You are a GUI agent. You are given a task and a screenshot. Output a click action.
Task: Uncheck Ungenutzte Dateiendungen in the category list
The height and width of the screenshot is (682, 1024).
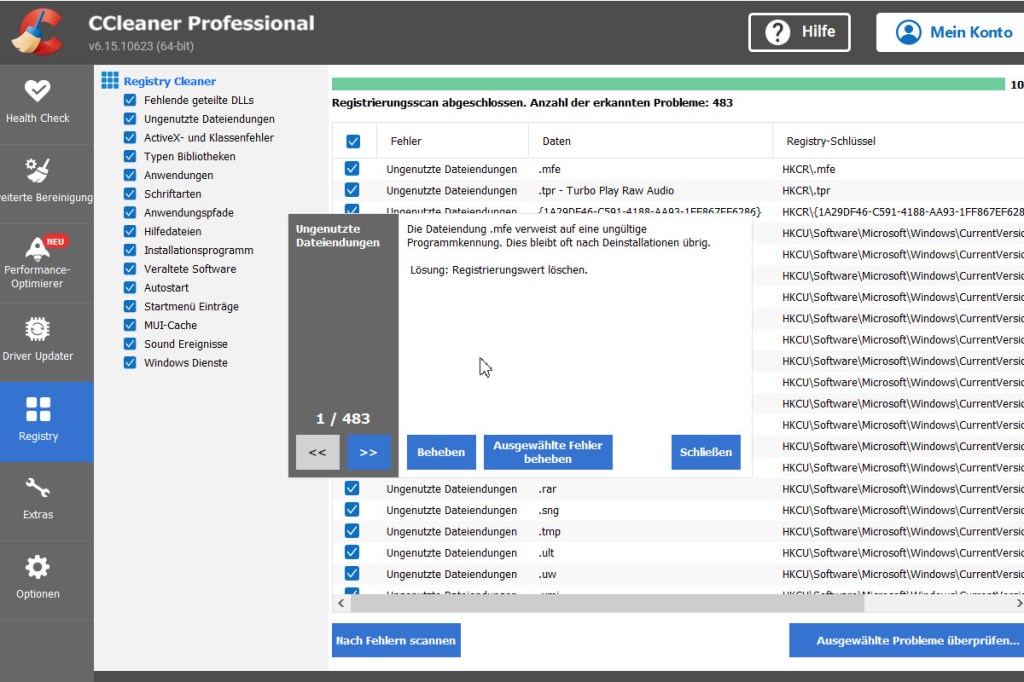[130, 119]
